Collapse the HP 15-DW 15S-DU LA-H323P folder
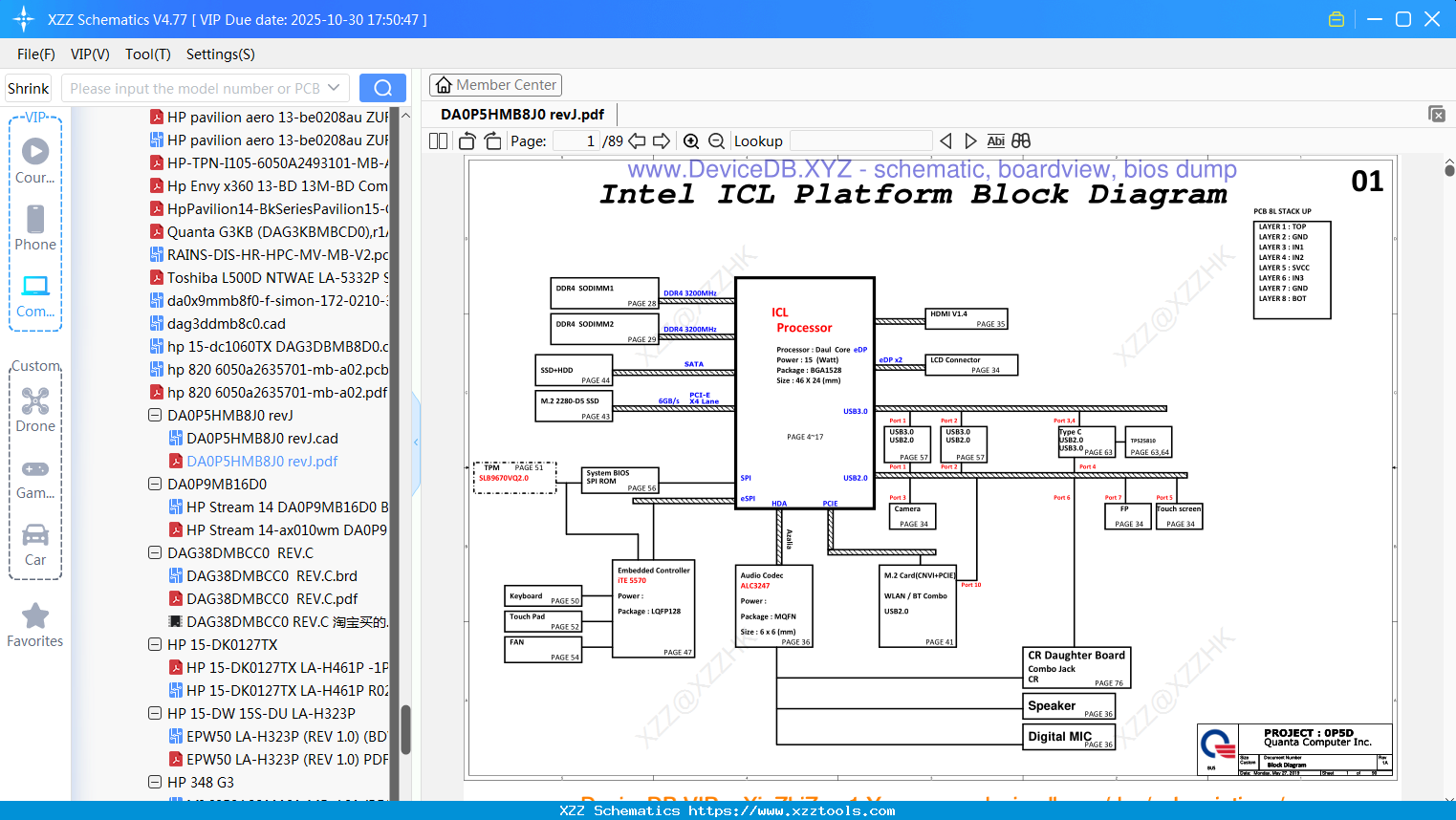 [x=155, y=714]
